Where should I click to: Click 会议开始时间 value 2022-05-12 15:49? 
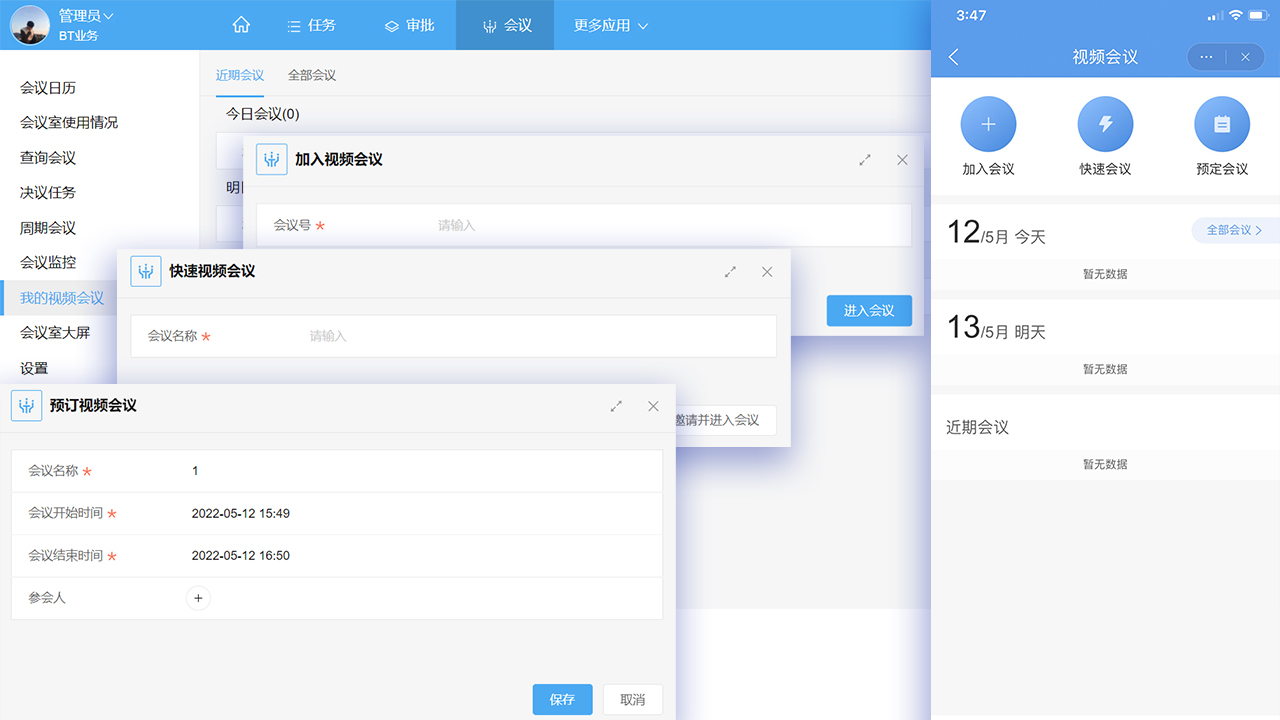click(x=241, y=513)
